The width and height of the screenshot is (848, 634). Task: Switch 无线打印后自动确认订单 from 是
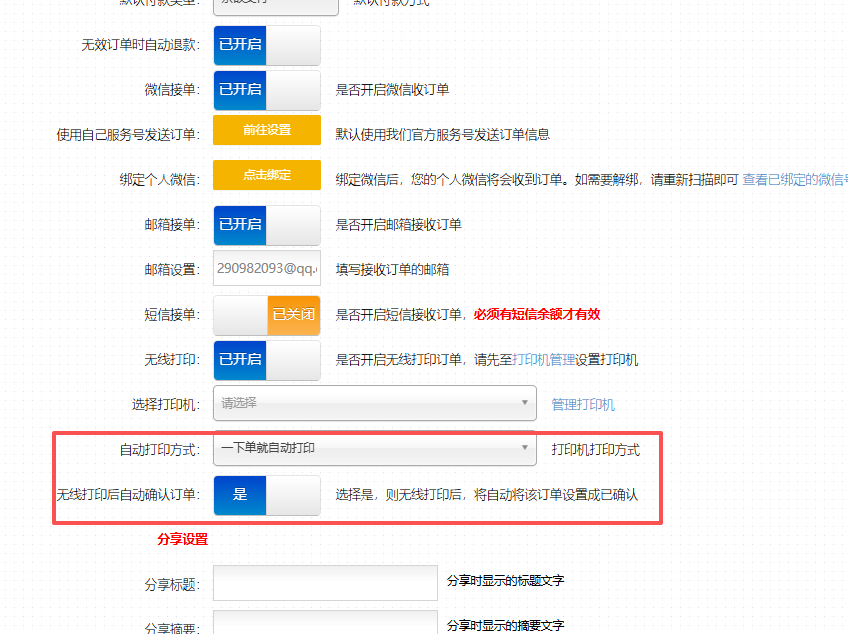coord(267,495)
